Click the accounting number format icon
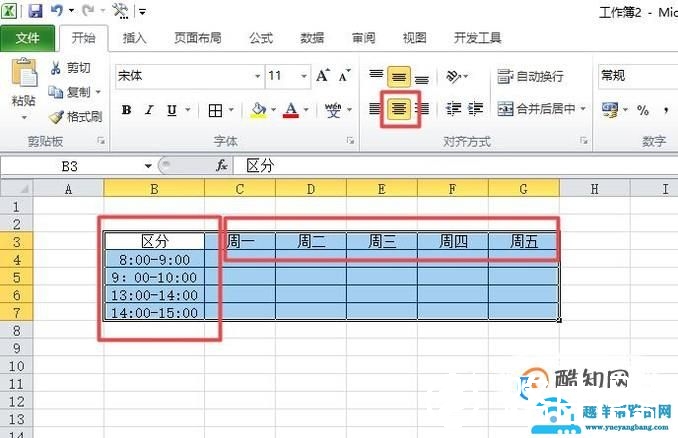Viewport: 678px width, 438px height. coord(610,110)
